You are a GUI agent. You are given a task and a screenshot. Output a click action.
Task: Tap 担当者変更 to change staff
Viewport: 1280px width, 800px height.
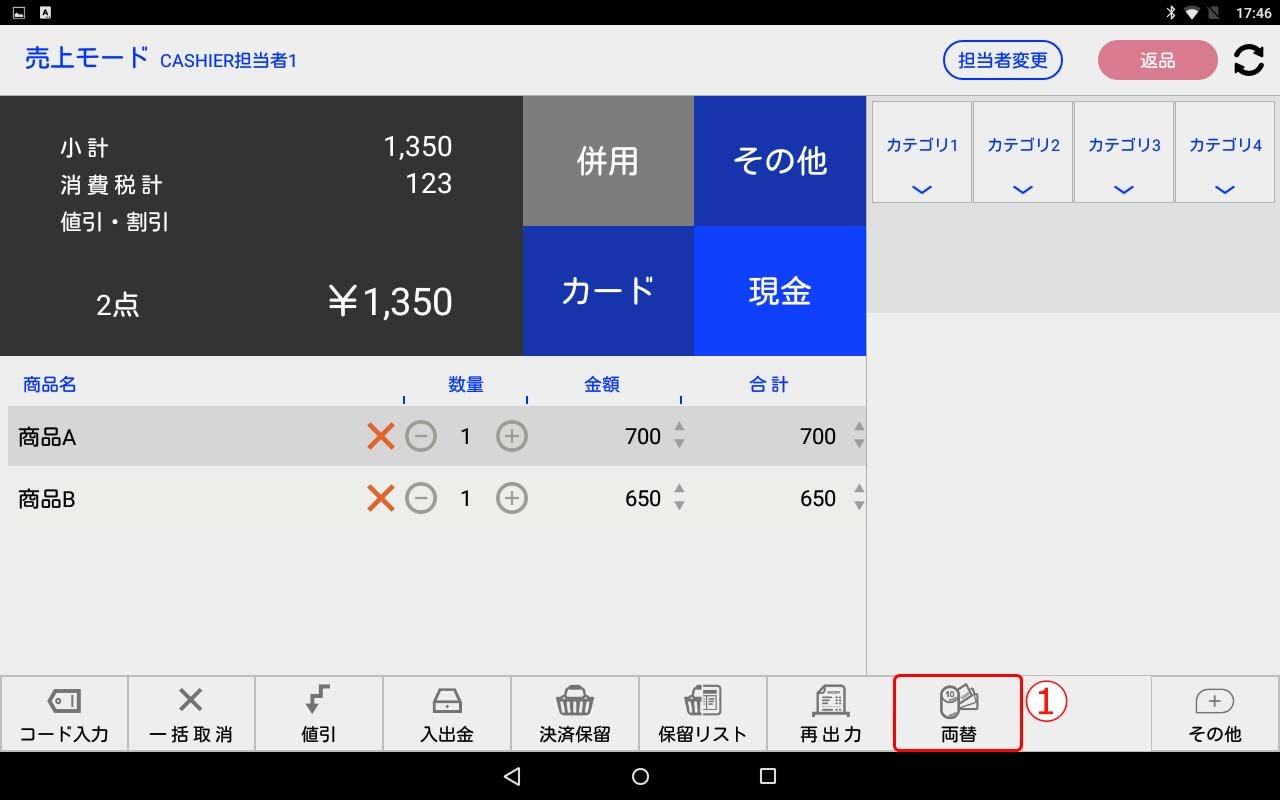click(1003, 60)
